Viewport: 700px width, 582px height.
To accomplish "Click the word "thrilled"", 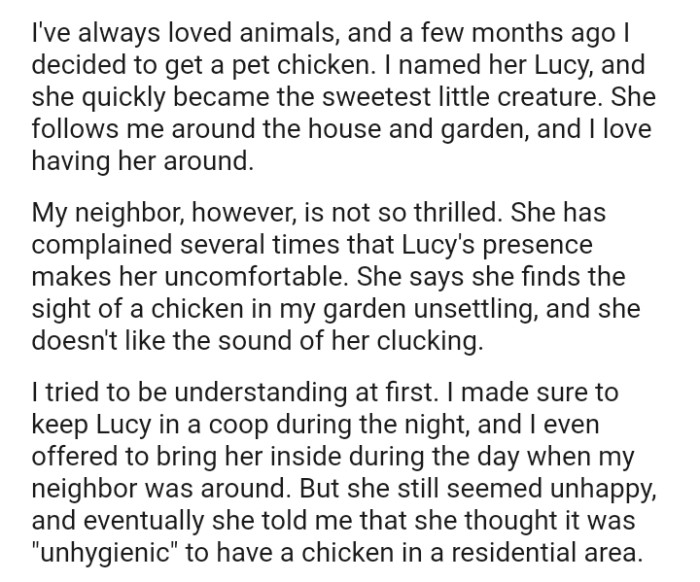I will (455, 212).
